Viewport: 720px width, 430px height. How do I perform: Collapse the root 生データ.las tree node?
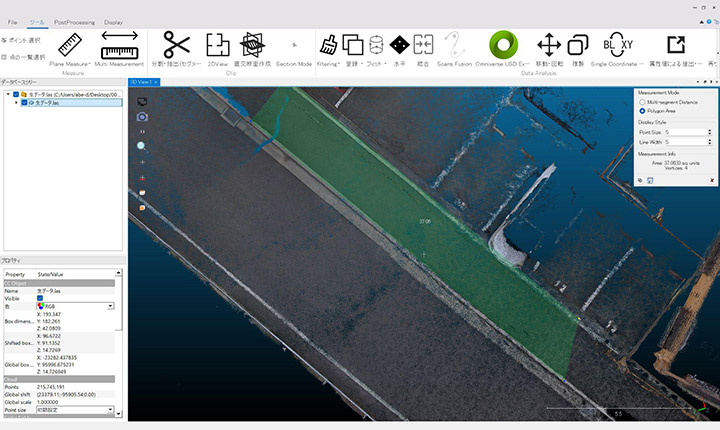click(x=8, y=94)
